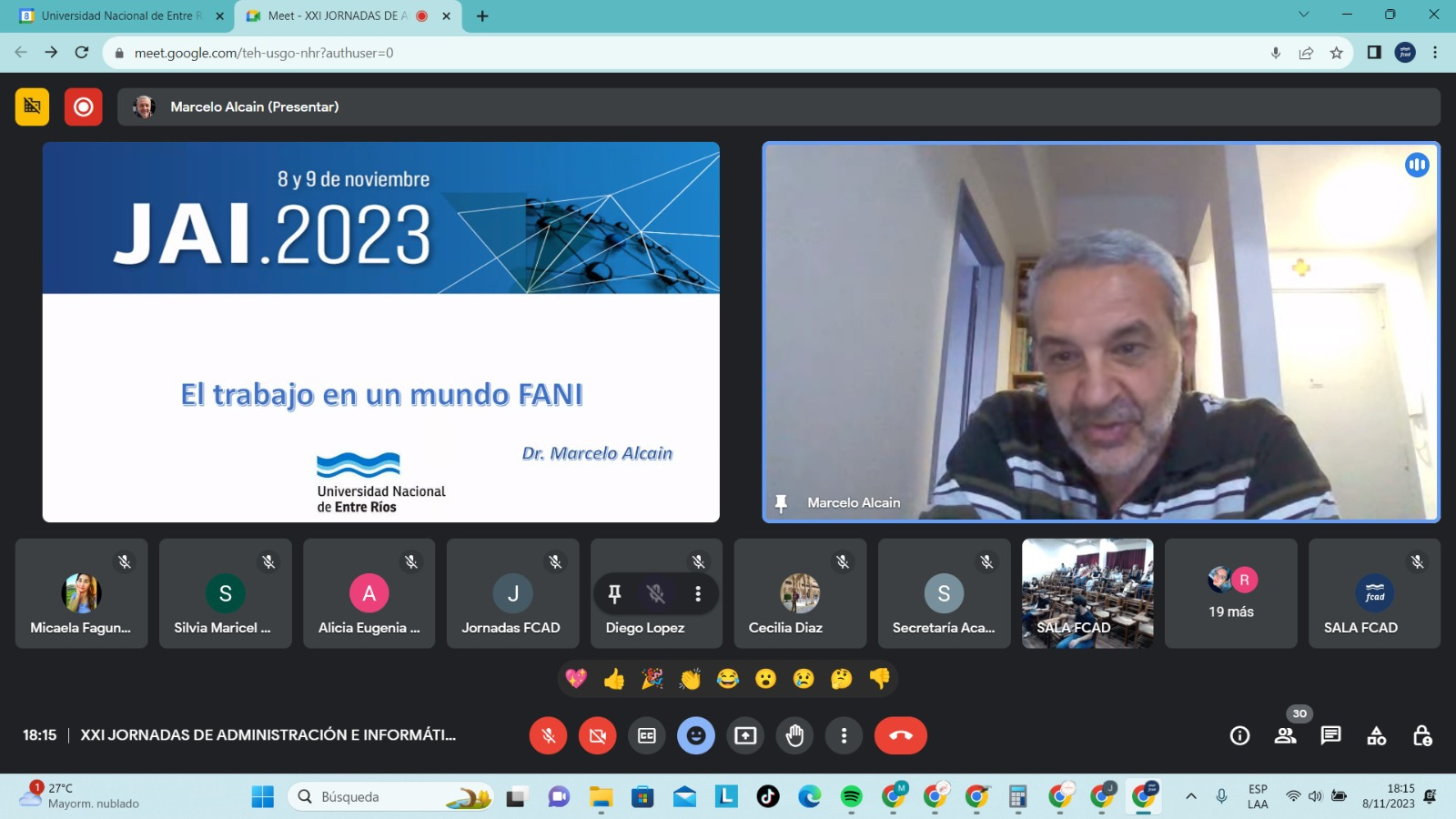The width and height of the screenshot is (1456, 819).
Task: Send the laughing face reaction
Action: pyautogui.click(x=728, y=679)
